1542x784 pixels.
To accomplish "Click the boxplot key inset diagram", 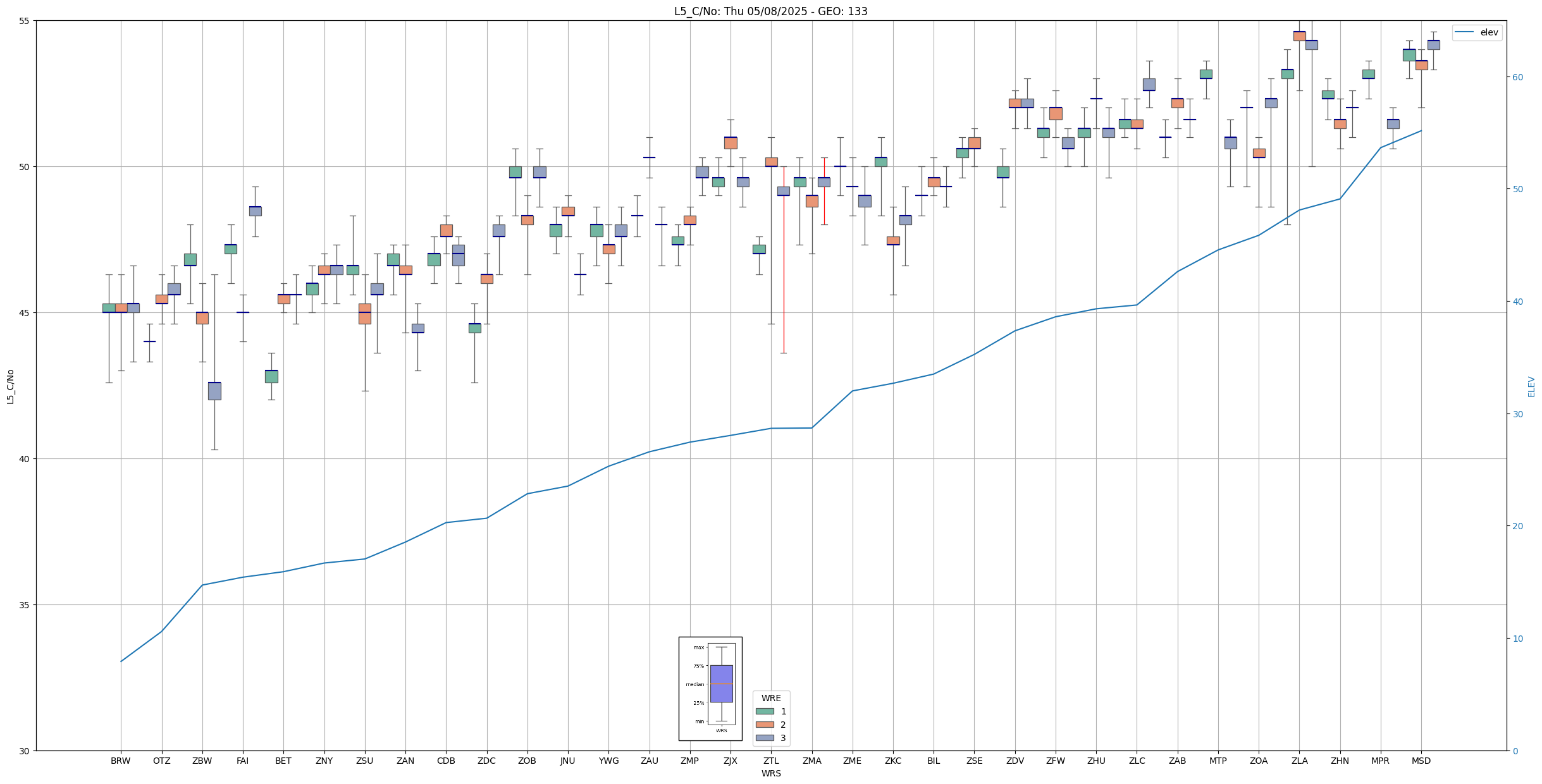I will tap(710, 688).
